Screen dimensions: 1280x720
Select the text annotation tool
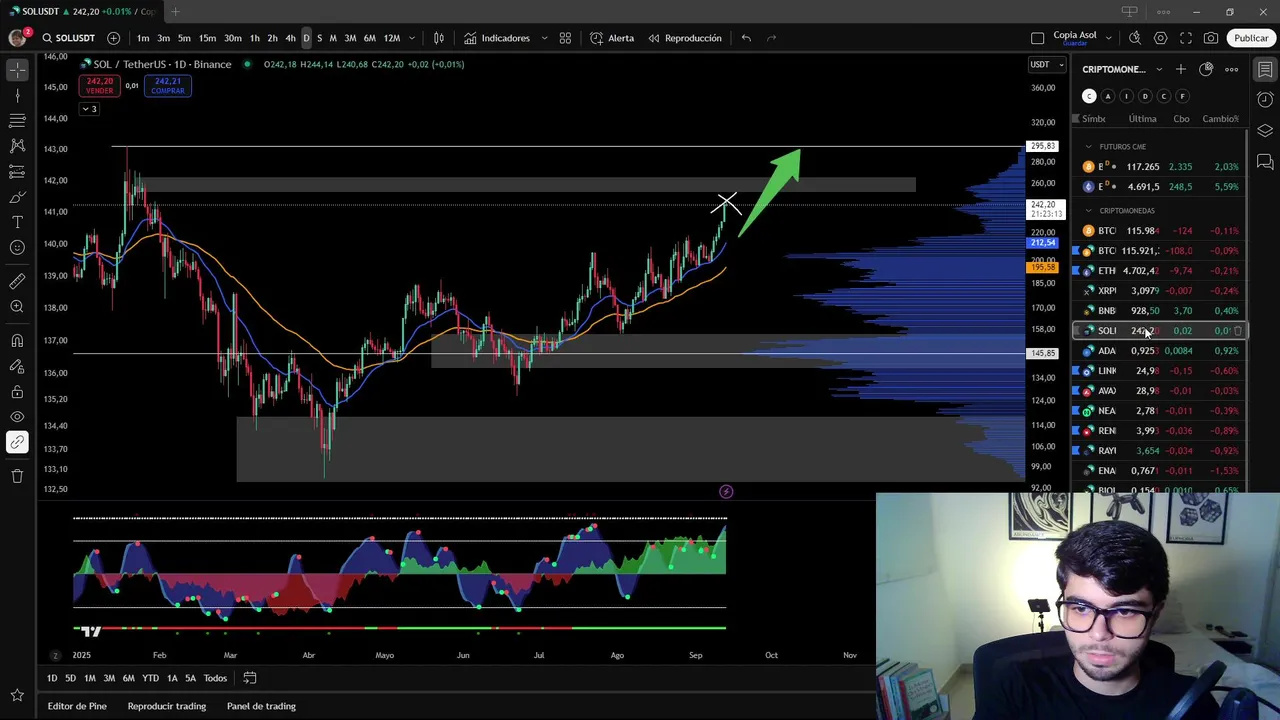[17, 222]
